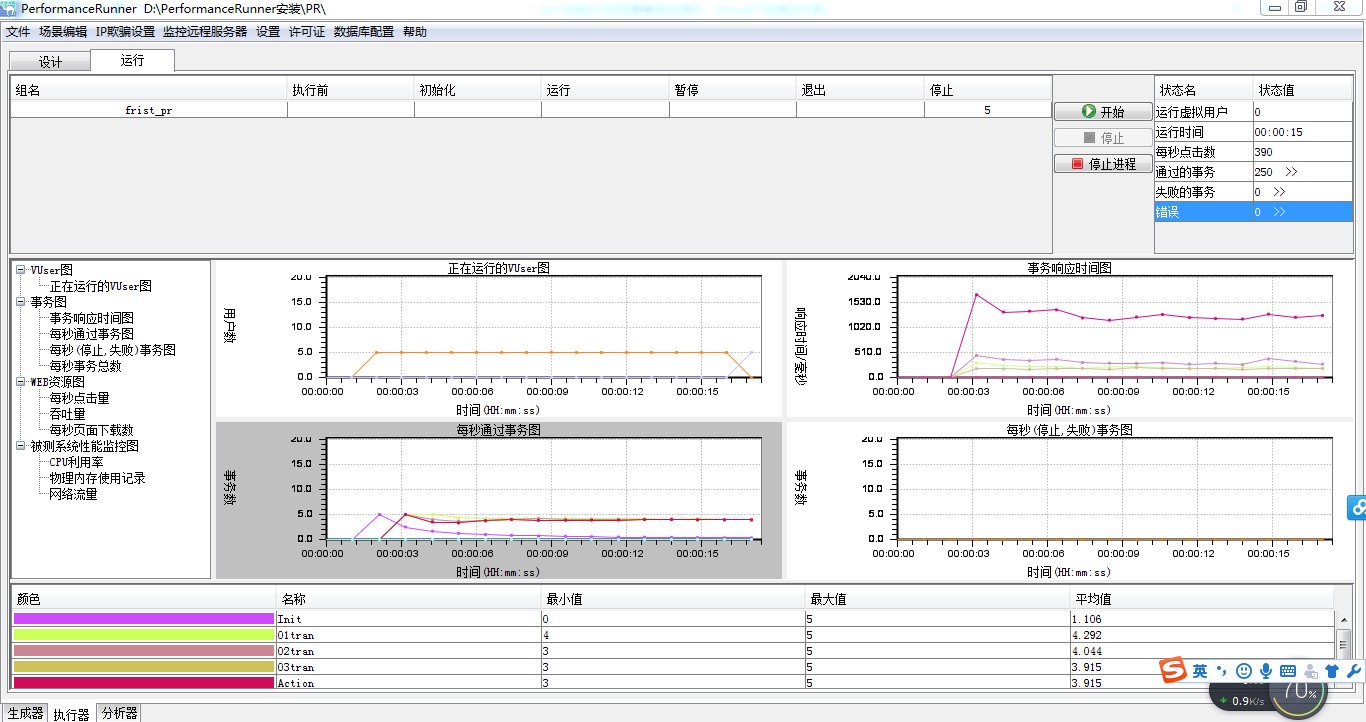Collapse the 被测系统性能监控图 tree node
The image size is (1366, 722).
click(x=20, y=446)
